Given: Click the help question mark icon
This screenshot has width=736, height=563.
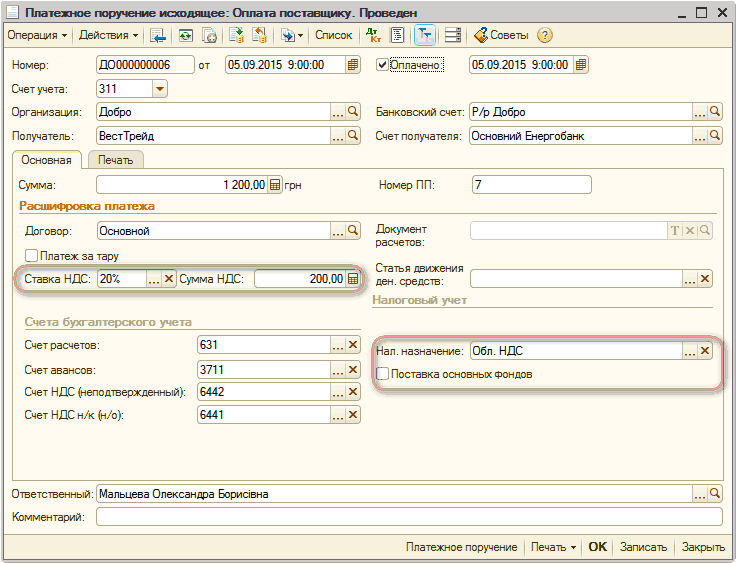Looking at the screenshot, I should (545, 35).
